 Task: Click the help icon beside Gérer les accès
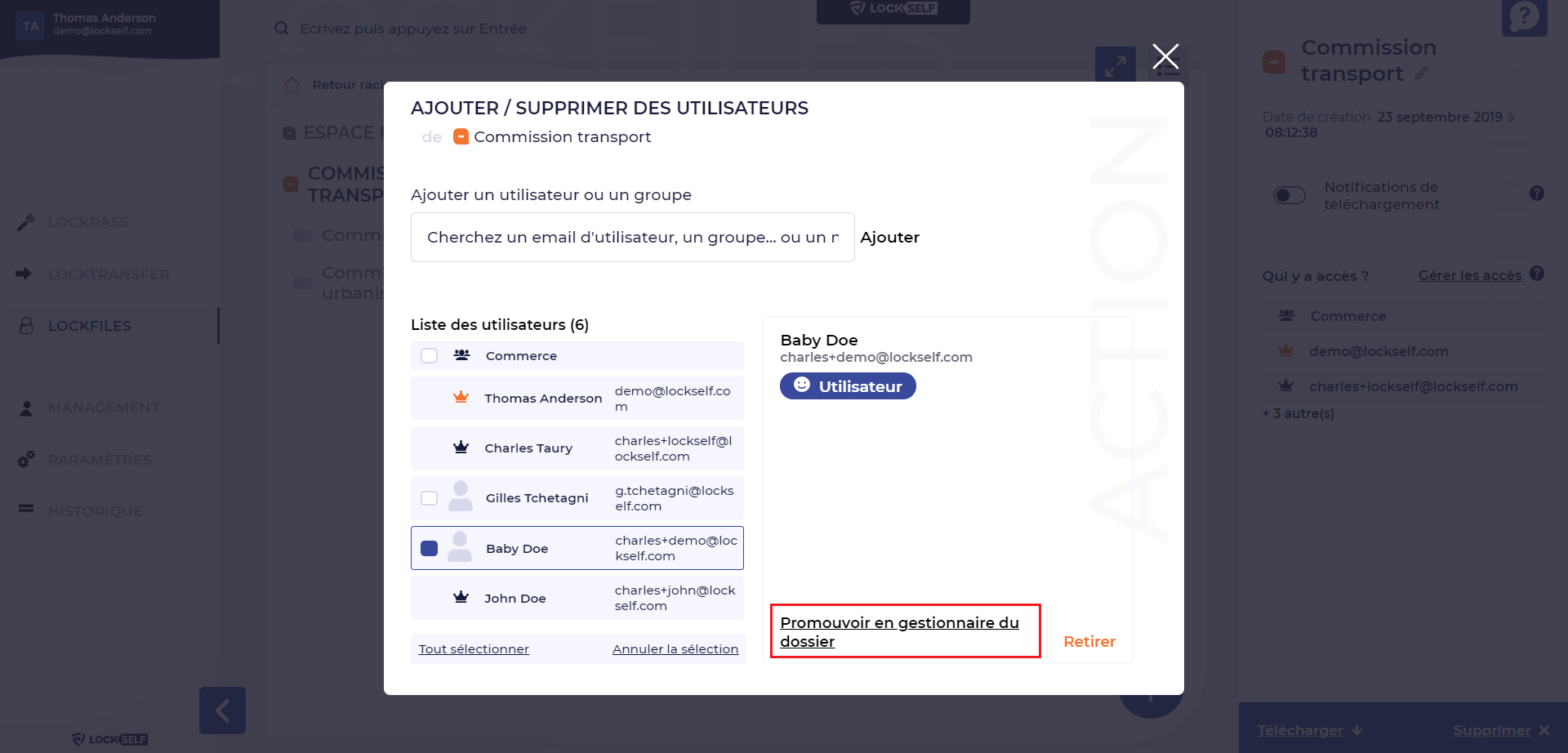(1537, 274)
